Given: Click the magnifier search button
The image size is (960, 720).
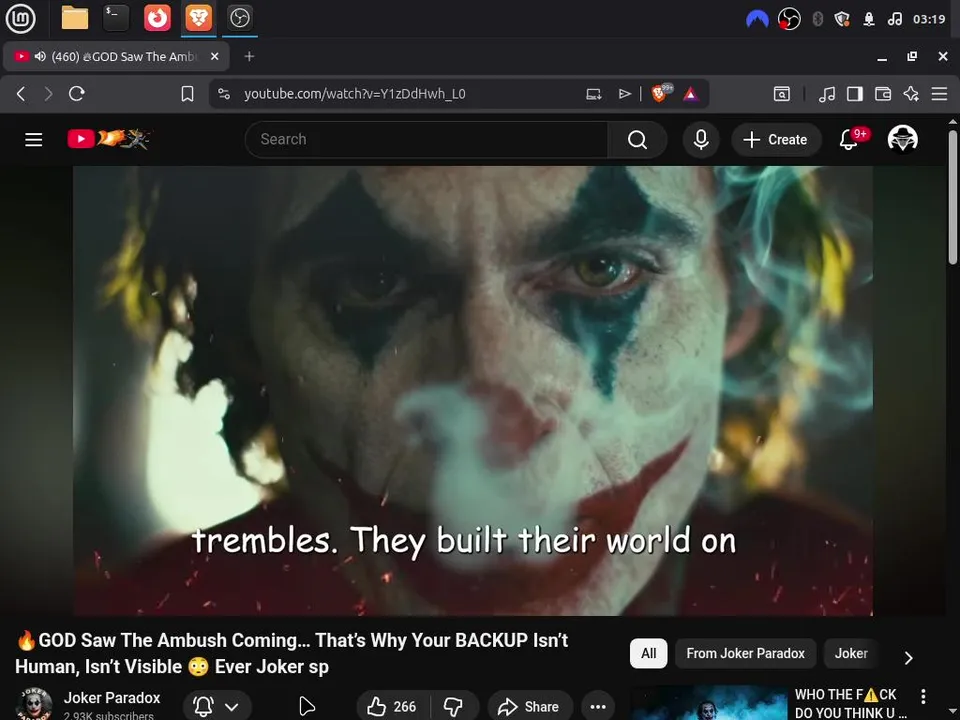Looking at the screenshot, I should (x=637, y=140).
